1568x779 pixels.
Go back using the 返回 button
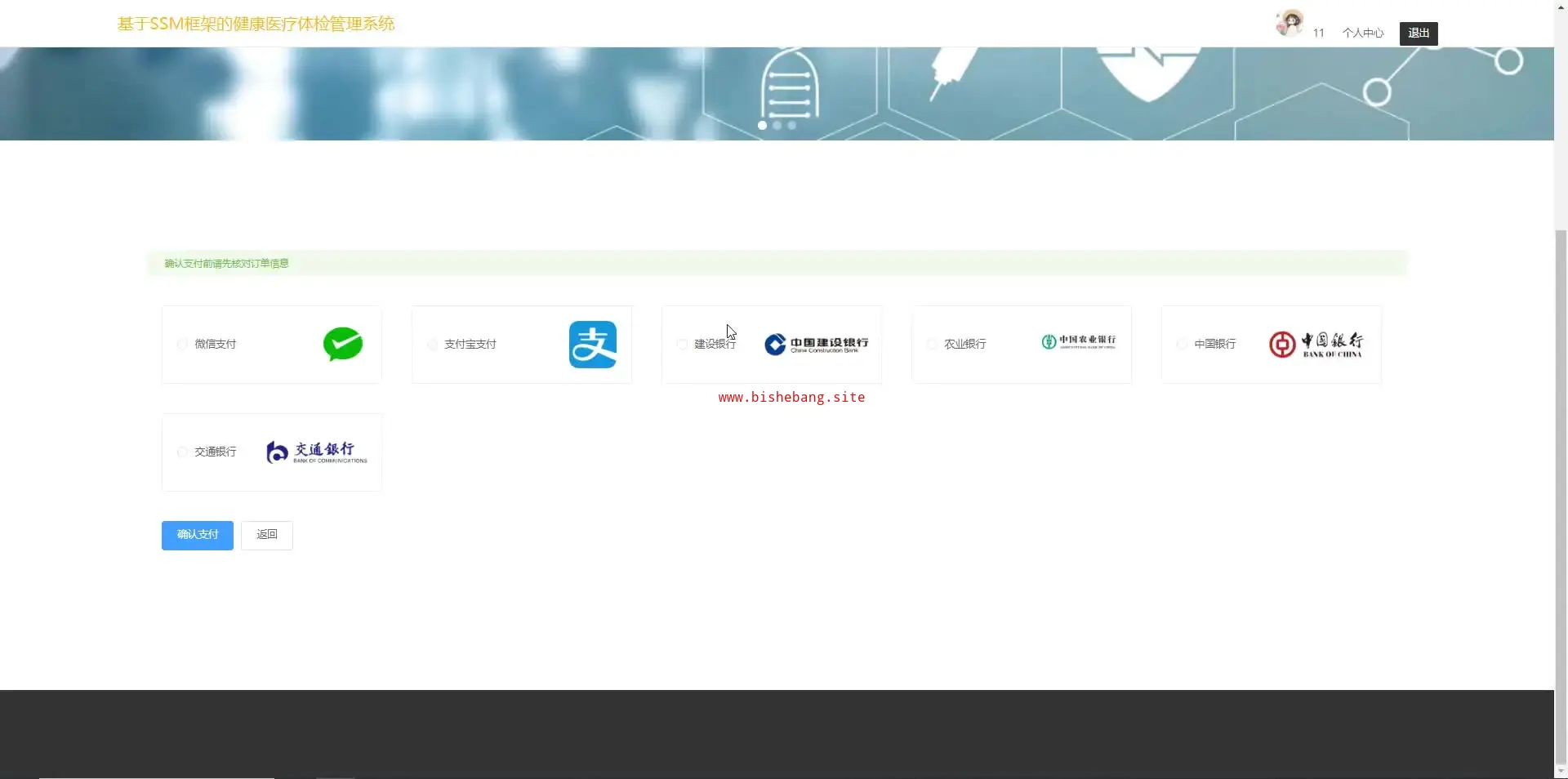coord(267,535)
